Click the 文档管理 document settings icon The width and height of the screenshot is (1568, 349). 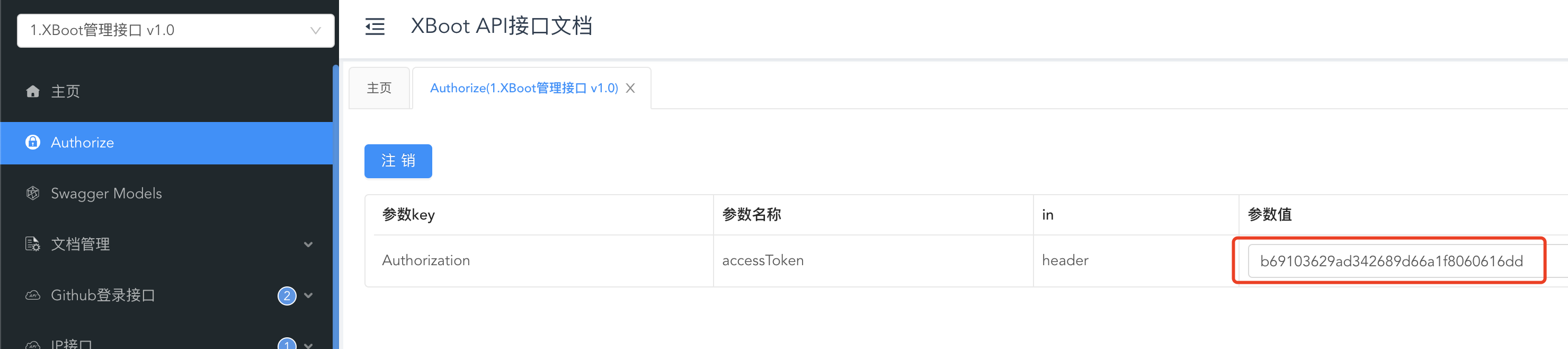[33, 244]
